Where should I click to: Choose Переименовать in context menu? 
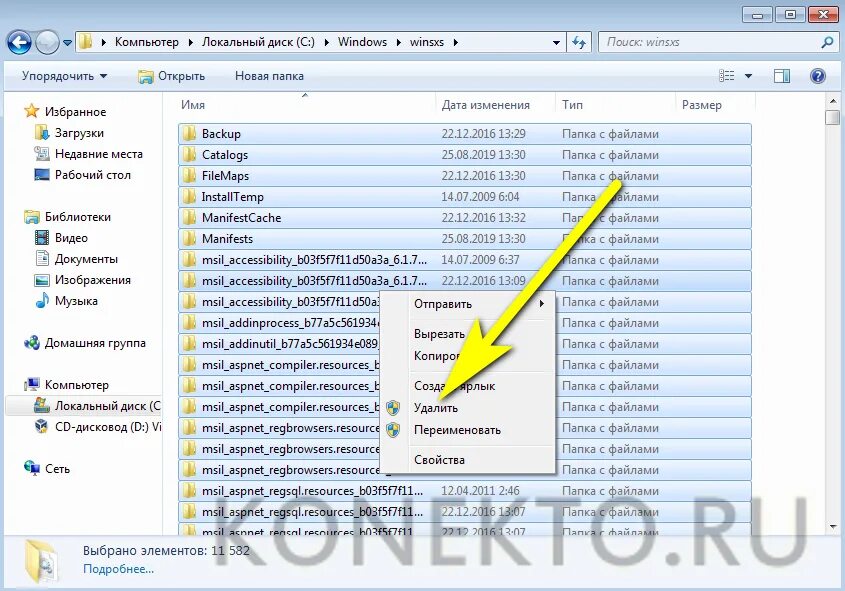tap(468, 430)
